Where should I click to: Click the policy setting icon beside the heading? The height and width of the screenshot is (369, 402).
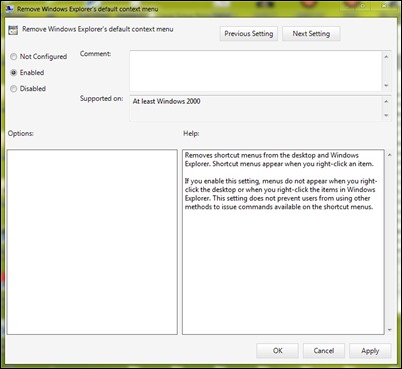pos(13,30)
